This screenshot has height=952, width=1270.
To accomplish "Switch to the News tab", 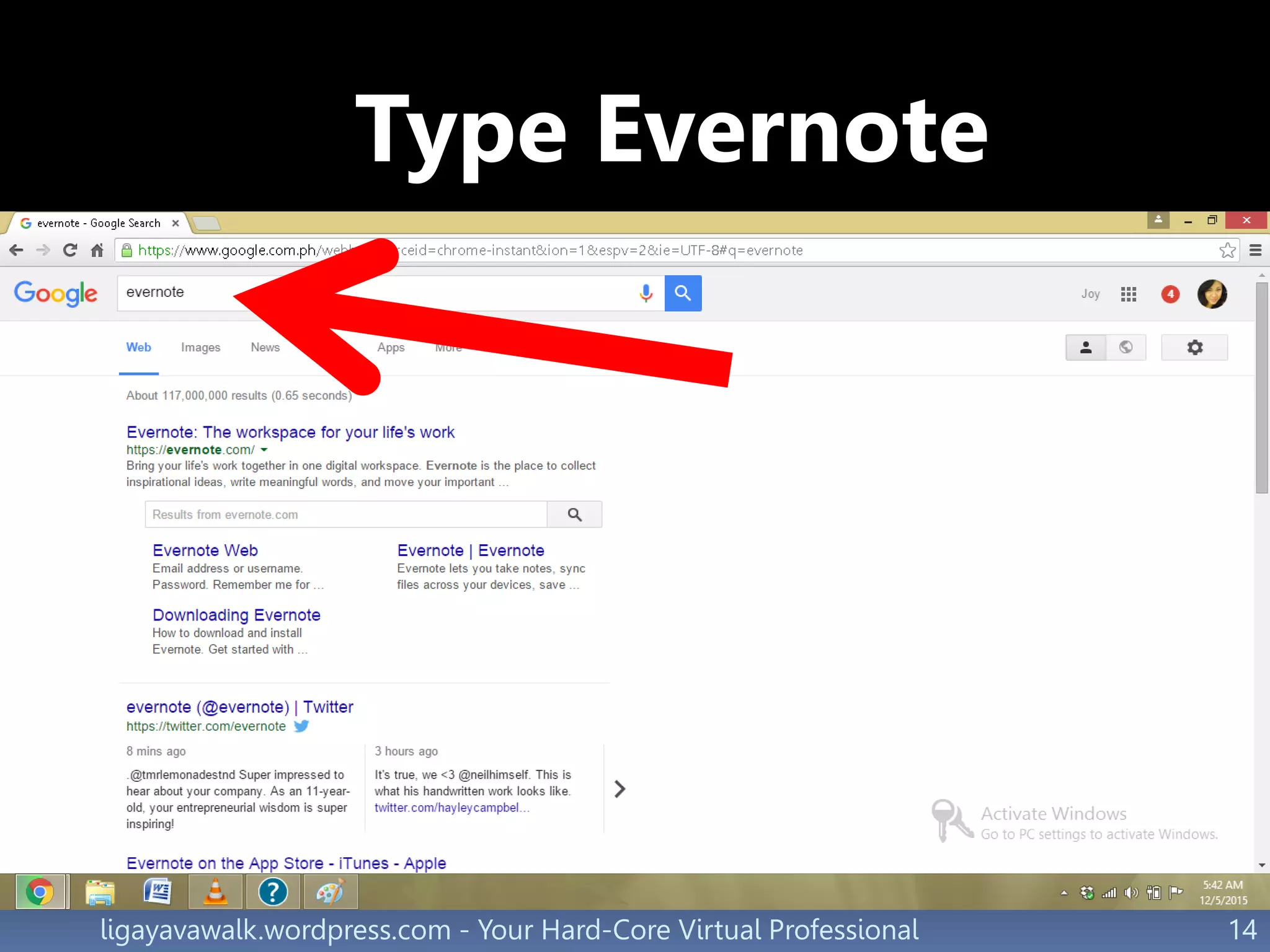I will 265,348.
